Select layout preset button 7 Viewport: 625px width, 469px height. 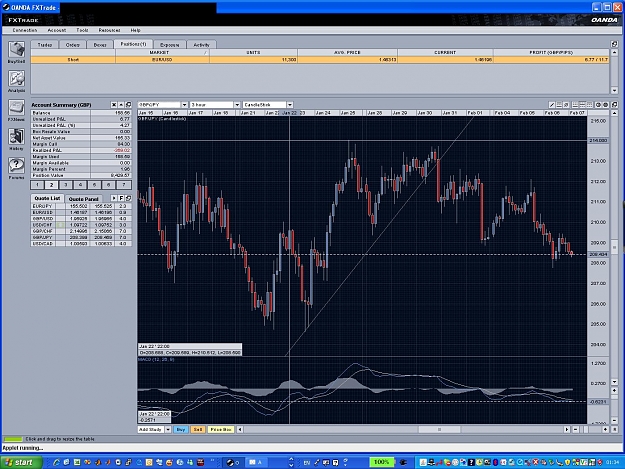pyautogui.click(x=124, y=185)
